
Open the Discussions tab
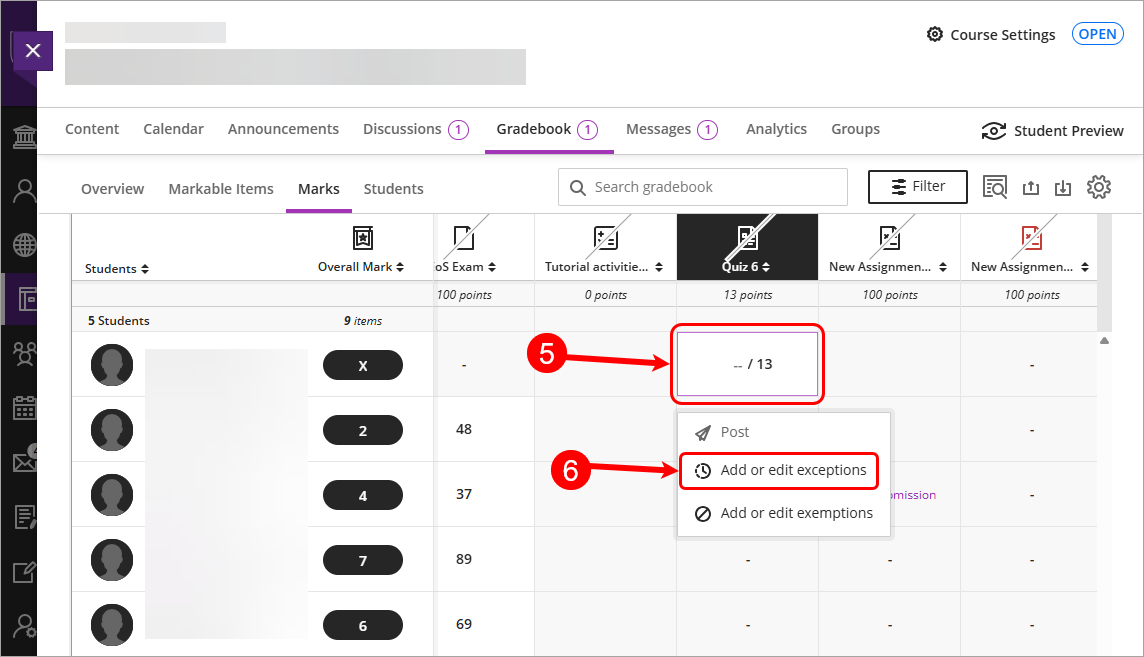click(402, 129)
